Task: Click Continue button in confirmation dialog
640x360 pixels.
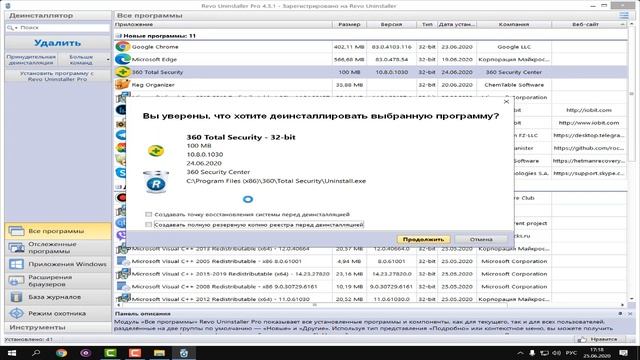Action: click(x=423, y=239)
